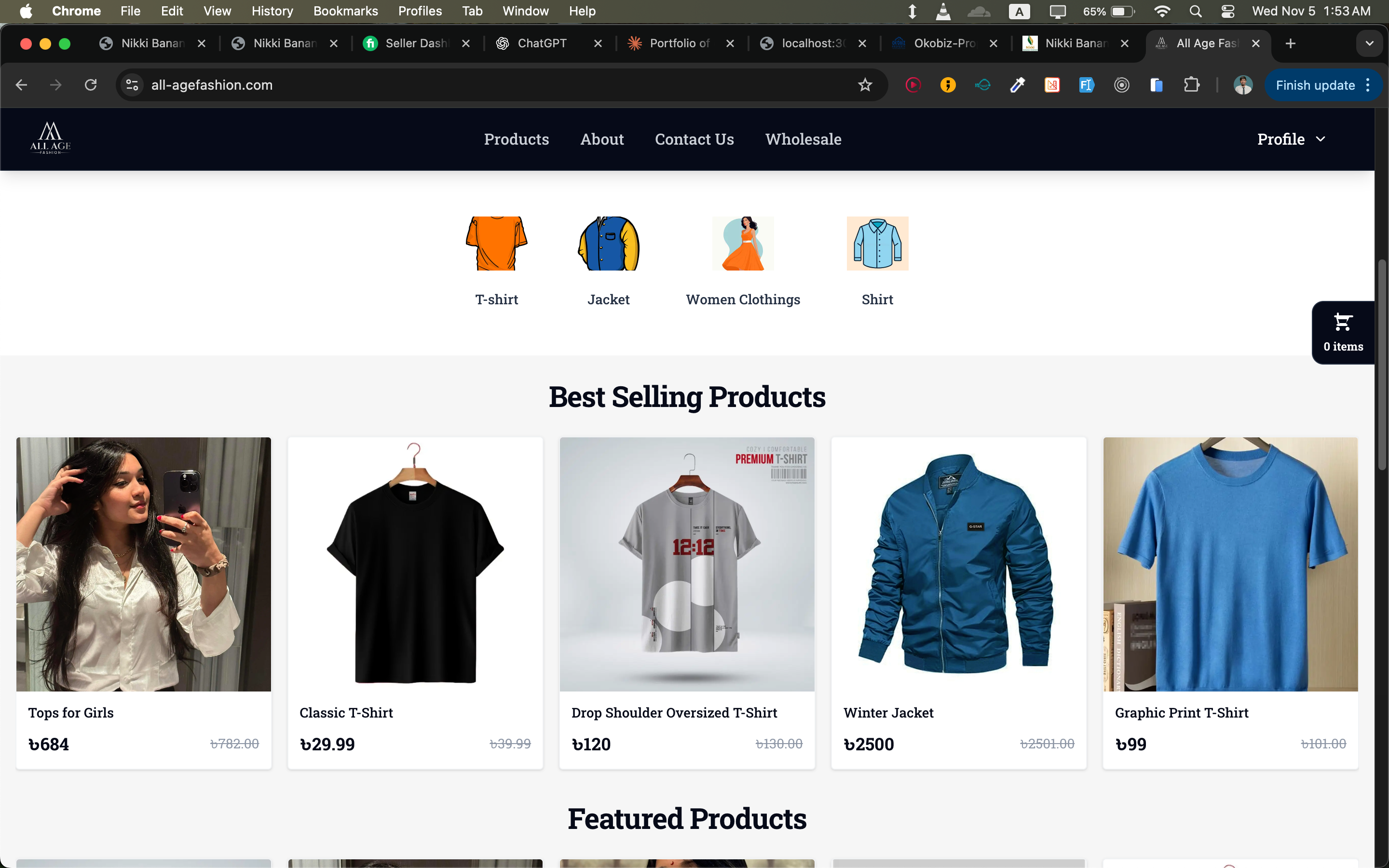
Task: Select the Jacket category icon
Action: (608, 244)
